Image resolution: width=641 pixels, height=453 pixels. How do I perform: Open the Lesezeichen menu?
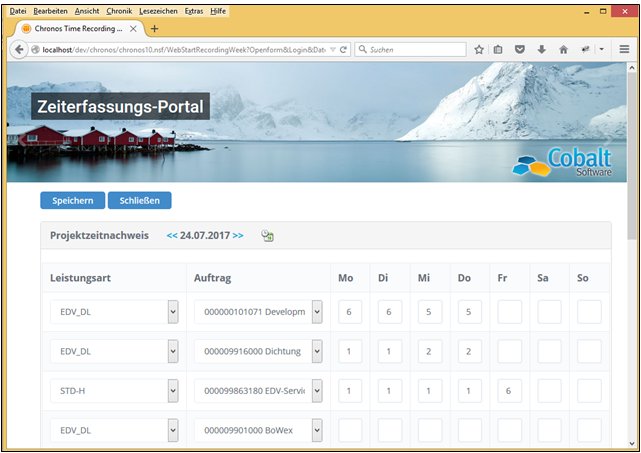click(x=158, y=10)
